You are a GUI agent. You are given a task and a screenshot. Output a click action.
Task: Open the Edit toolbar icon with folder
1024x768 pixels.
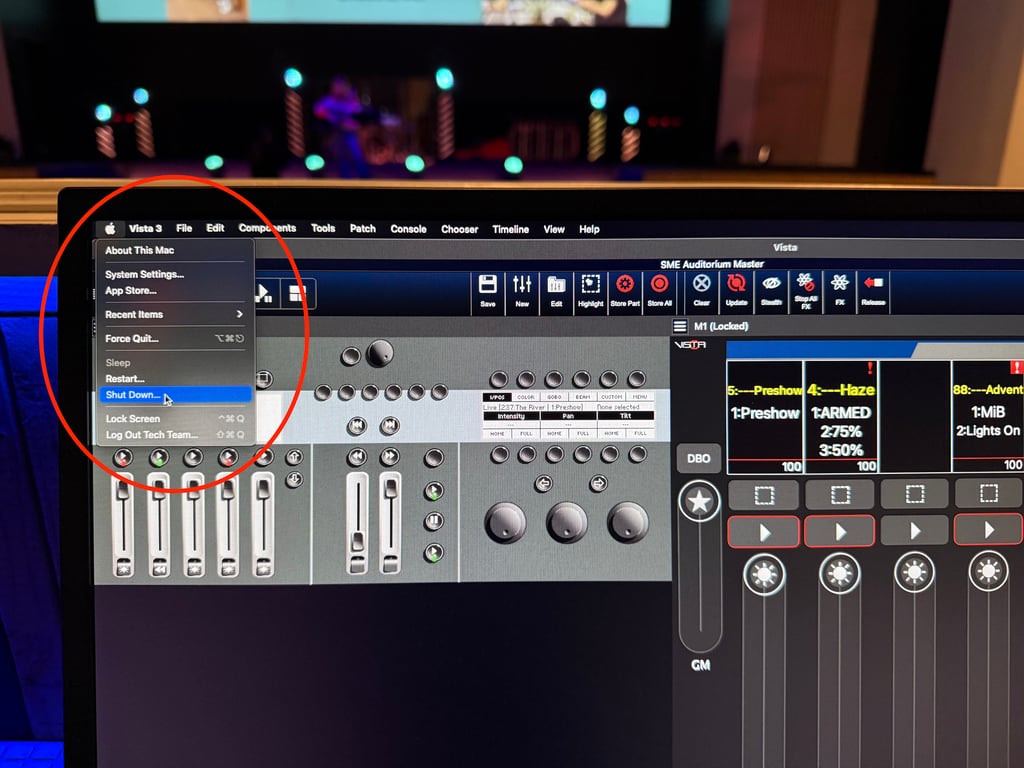pos(556,292)
